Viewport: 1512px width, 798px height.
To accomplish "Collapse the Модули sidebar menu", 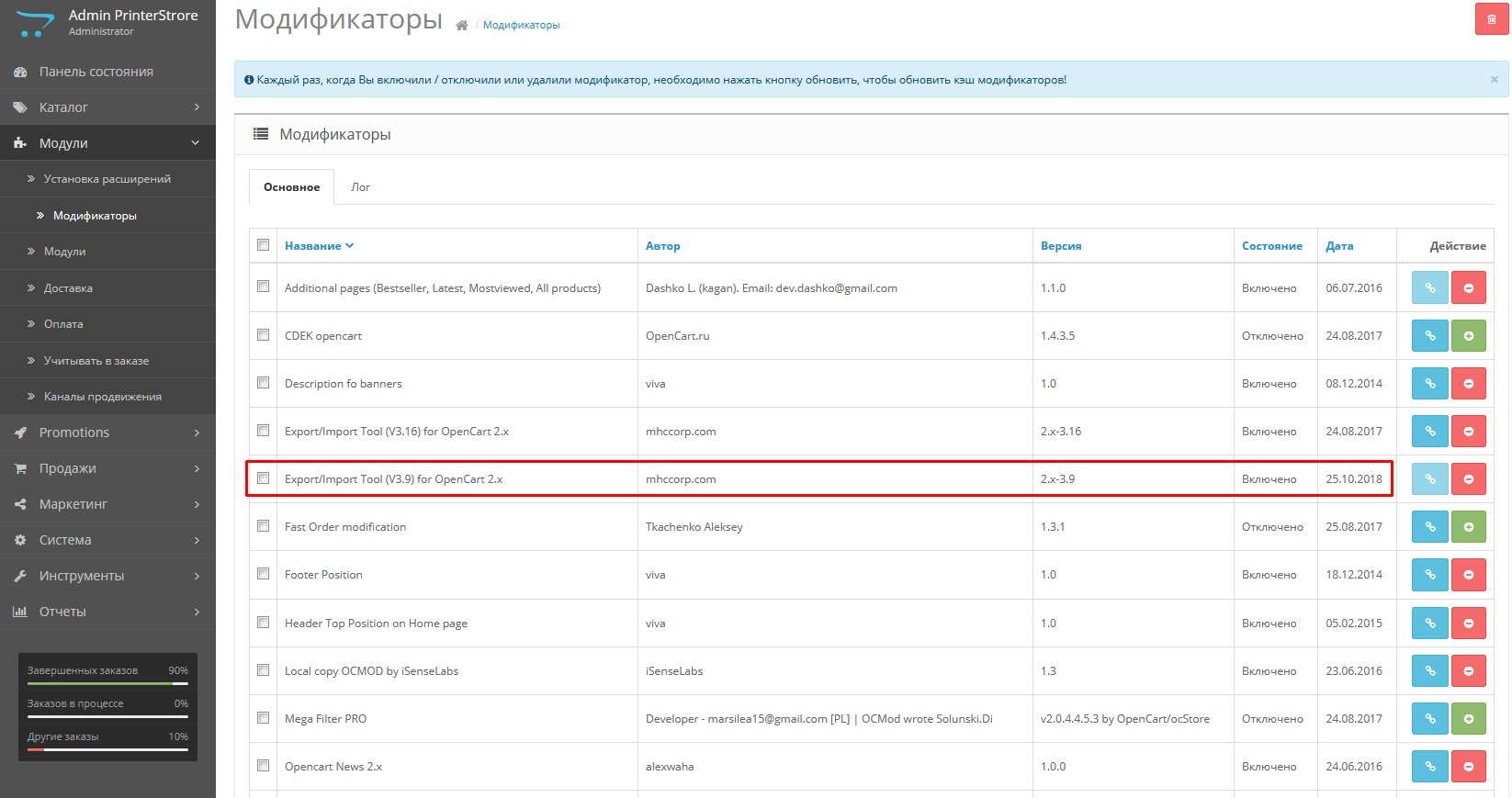I will point(107,143).
